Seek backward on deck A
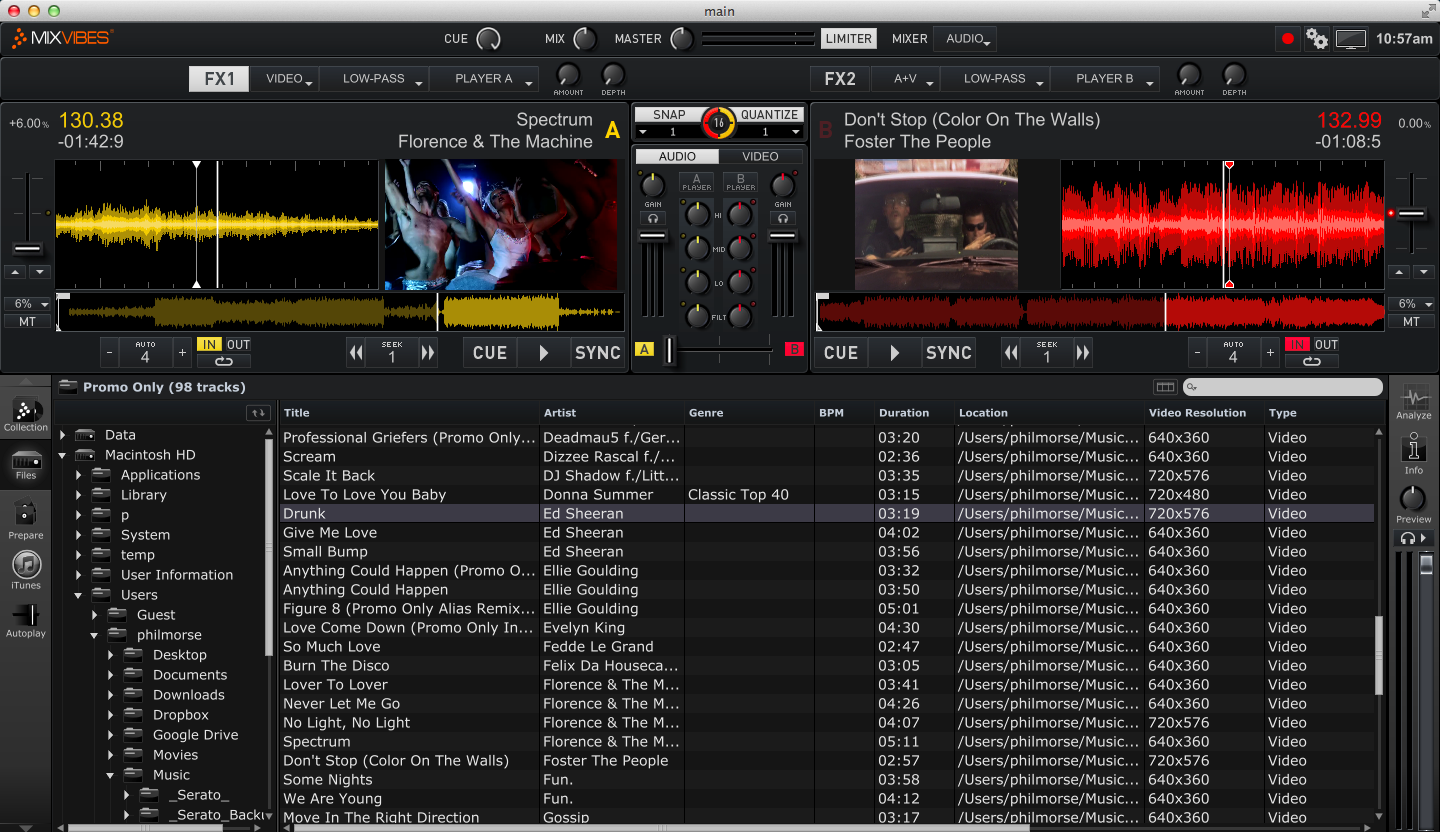 pos(356,352)
